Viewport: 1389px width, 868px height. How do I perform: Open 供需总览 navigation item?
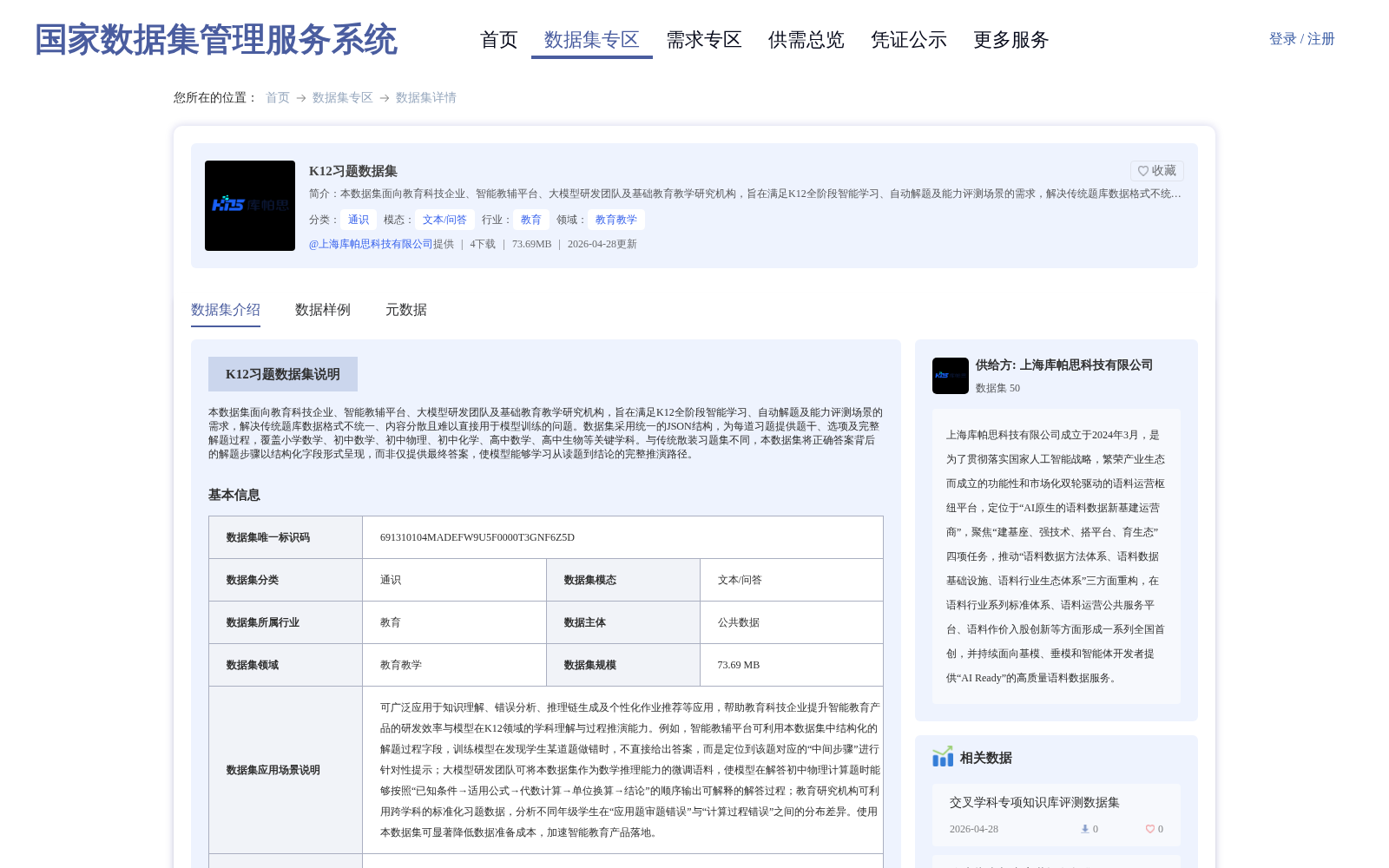click(x=806, y=40)
